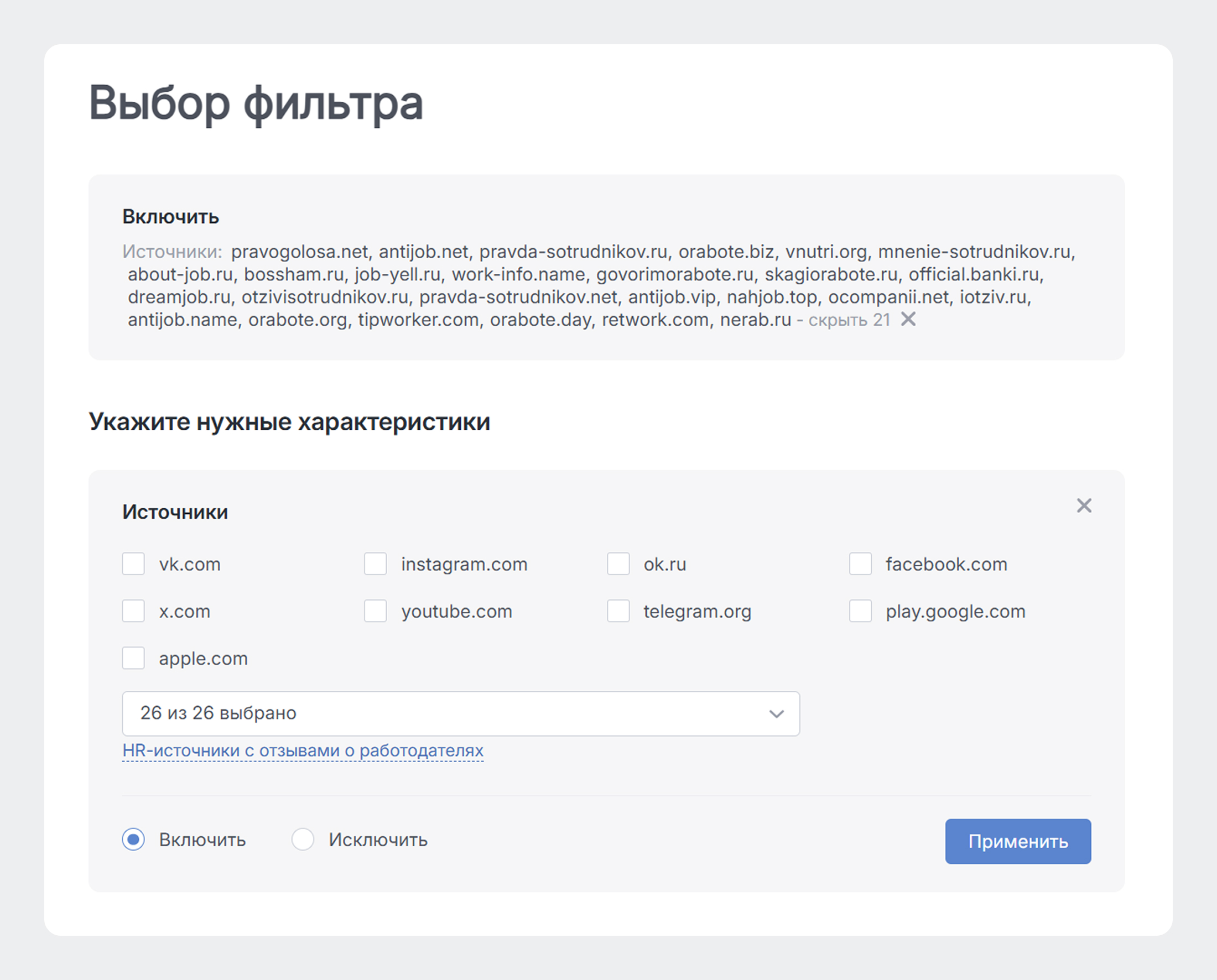This screenshot has width=1217, height=980.
Task: Enable the instagram.com source checkbox
Action: 376,564
